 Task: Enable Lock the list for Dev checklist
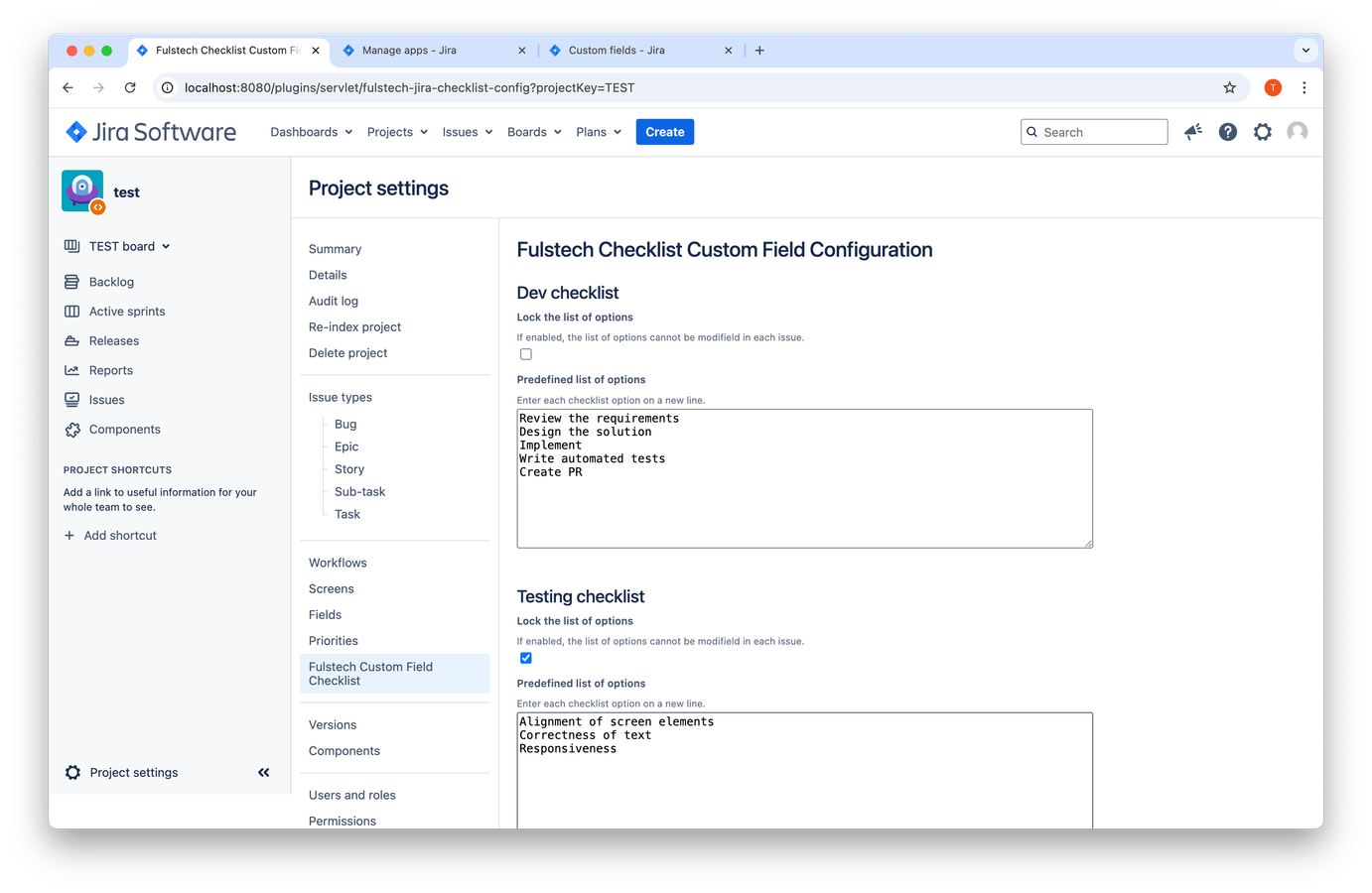(526, 354)
